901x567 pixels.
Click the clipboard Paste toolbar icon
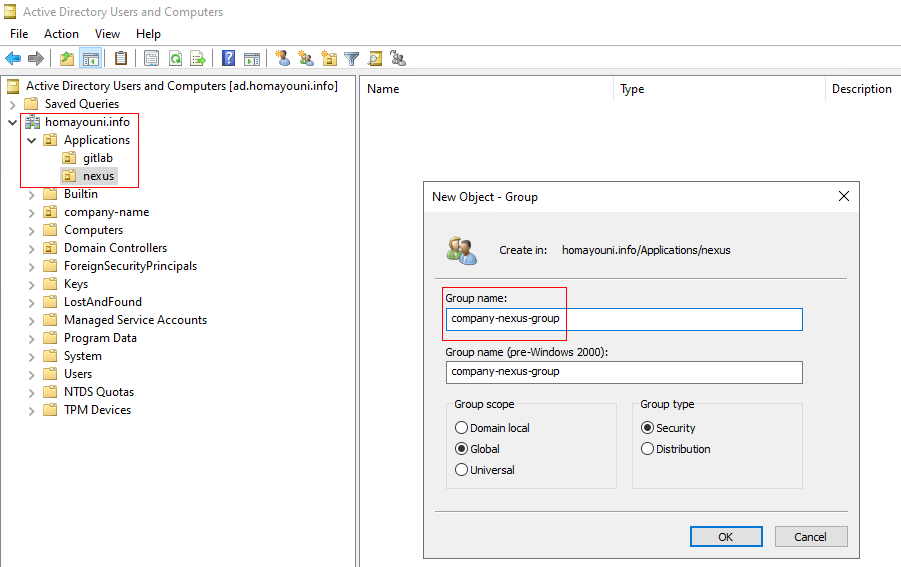point(121,58)
